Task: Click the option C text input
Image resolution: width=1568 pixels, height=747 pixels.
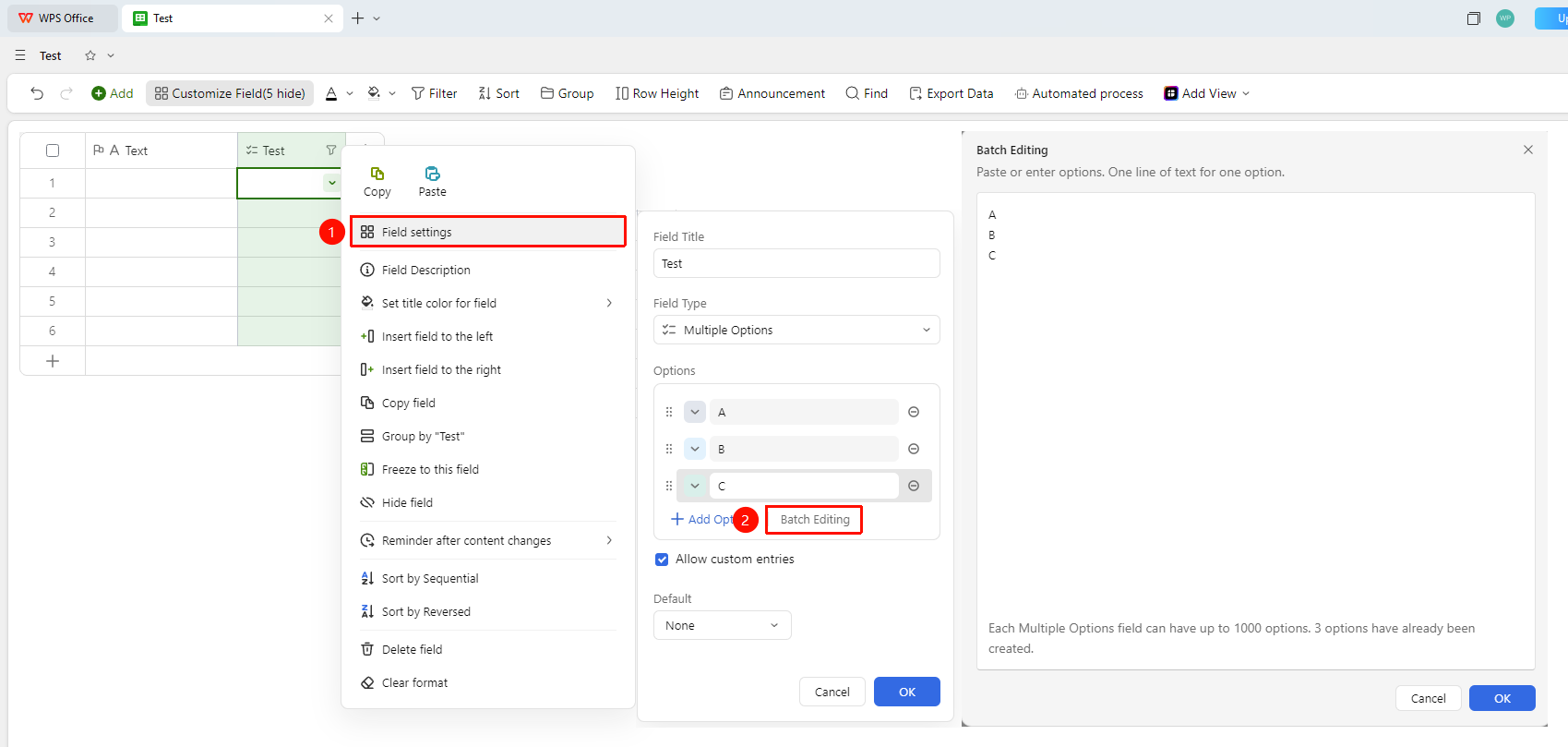Action: coord(804,486)
